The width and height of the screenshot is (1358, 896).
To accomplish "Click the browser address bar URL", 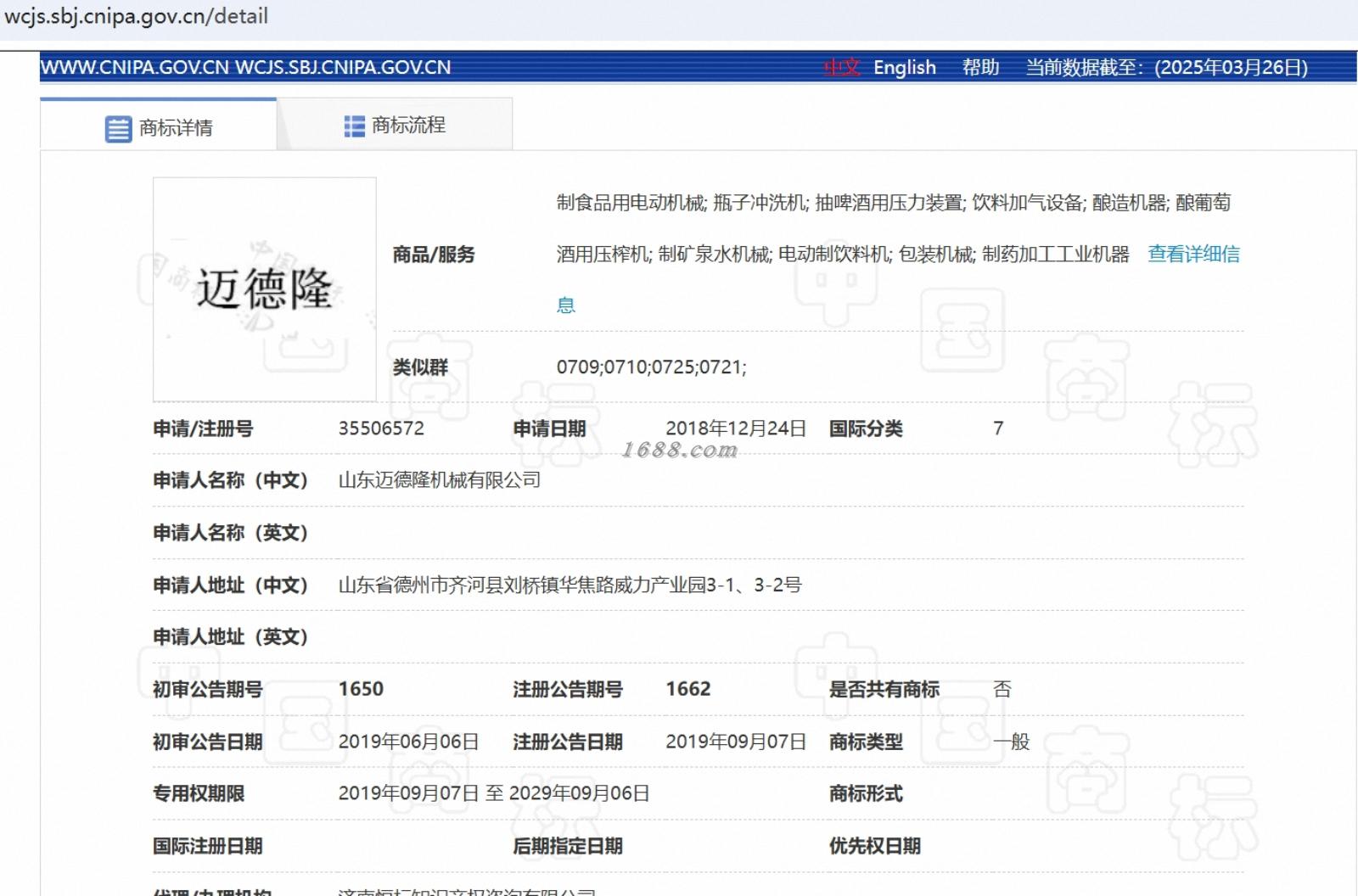I will (x=137, y=16).
